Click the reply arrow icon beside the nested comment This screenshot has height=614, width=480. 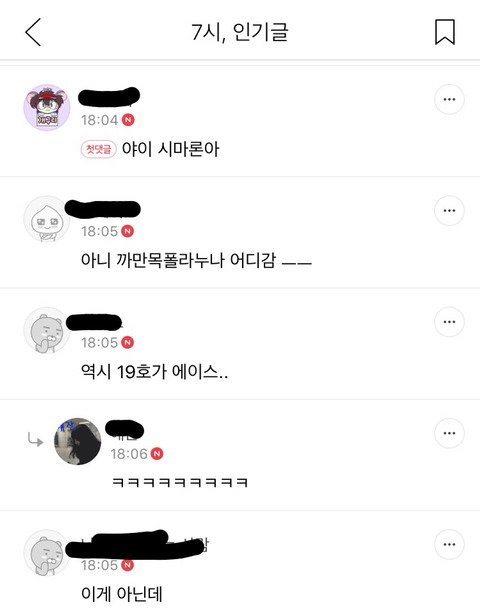(x=35, y=440)
